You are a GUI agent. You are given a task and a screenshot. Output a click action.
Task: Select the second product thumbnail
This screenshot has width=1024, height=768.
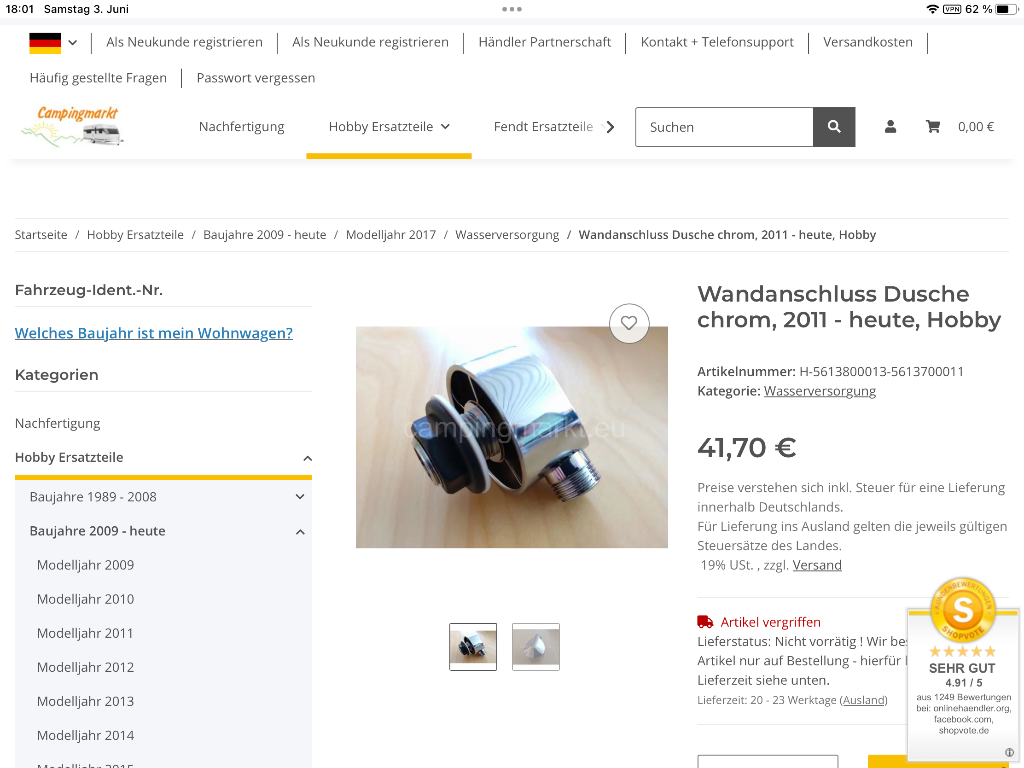click(x=536, y=647)
